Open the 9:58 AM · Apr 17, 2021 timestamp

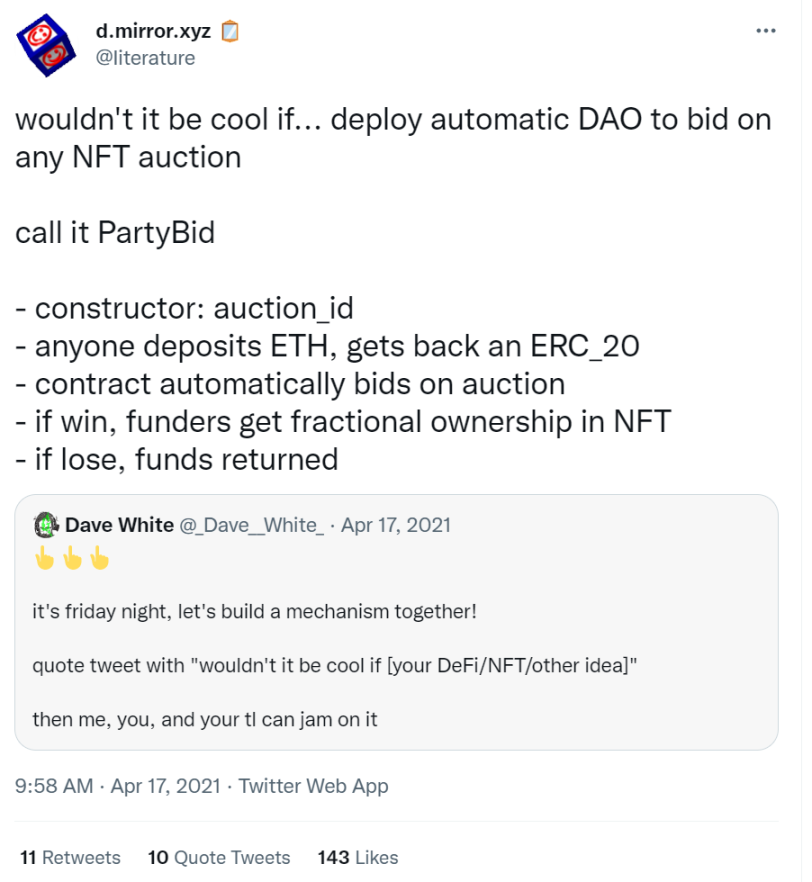click(x=118, y=786)
